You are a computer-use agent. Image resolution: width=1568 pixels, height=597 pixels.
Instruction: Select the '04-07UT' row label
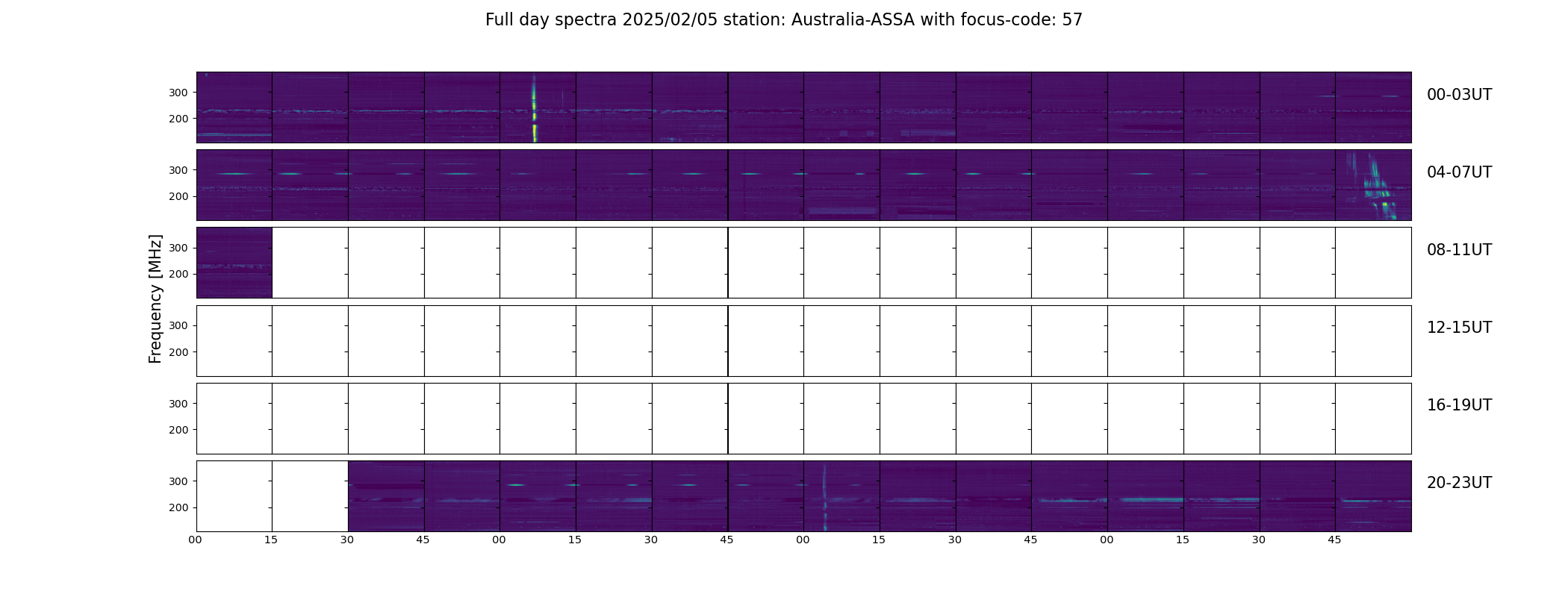coord(1459,172)
